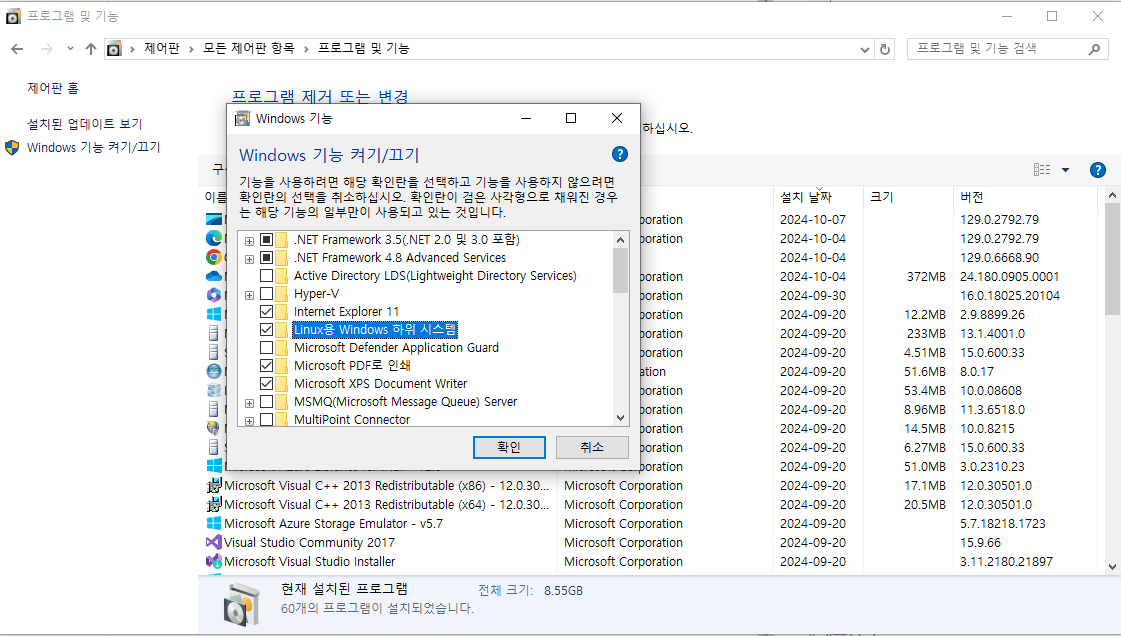Click Visual Studio Community 2017 icon
The width and height of the screenshot is (1121, 636).
pos(213,542)
